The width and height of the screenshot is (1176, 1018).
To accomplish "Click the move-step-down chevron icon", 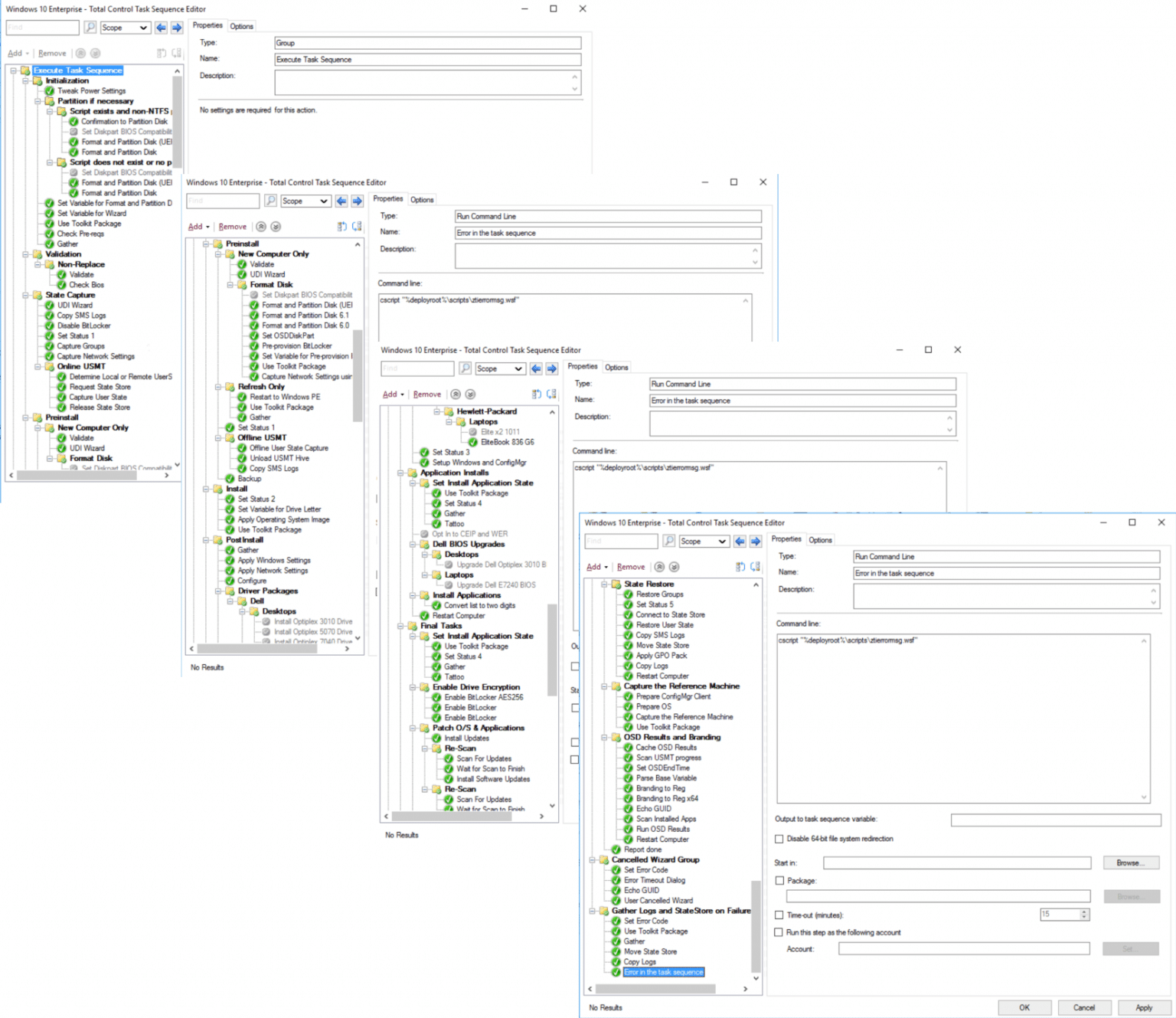I will click(674, 567).
